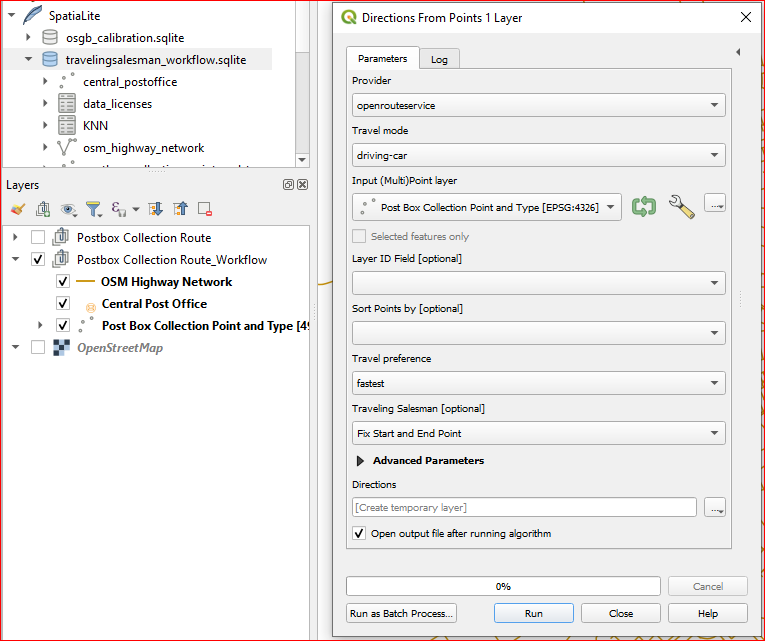Close the Layers panel
The height and width of the screenshot is (641, 765).
pyautogui.click(x=302, y=184)
